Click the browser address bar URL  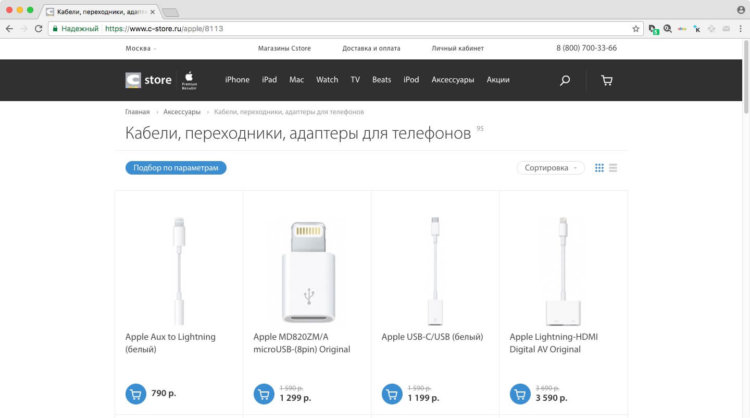pos(164,29)
